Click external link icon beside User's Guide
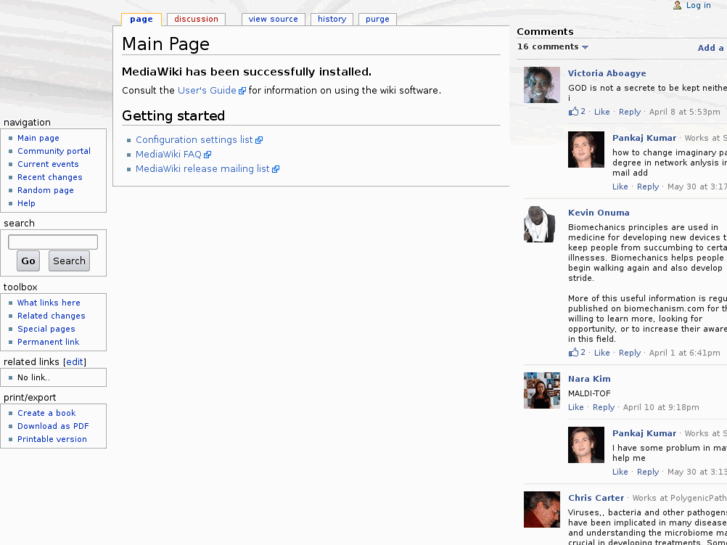Screen dimensions: 727x545 point(242,91)
